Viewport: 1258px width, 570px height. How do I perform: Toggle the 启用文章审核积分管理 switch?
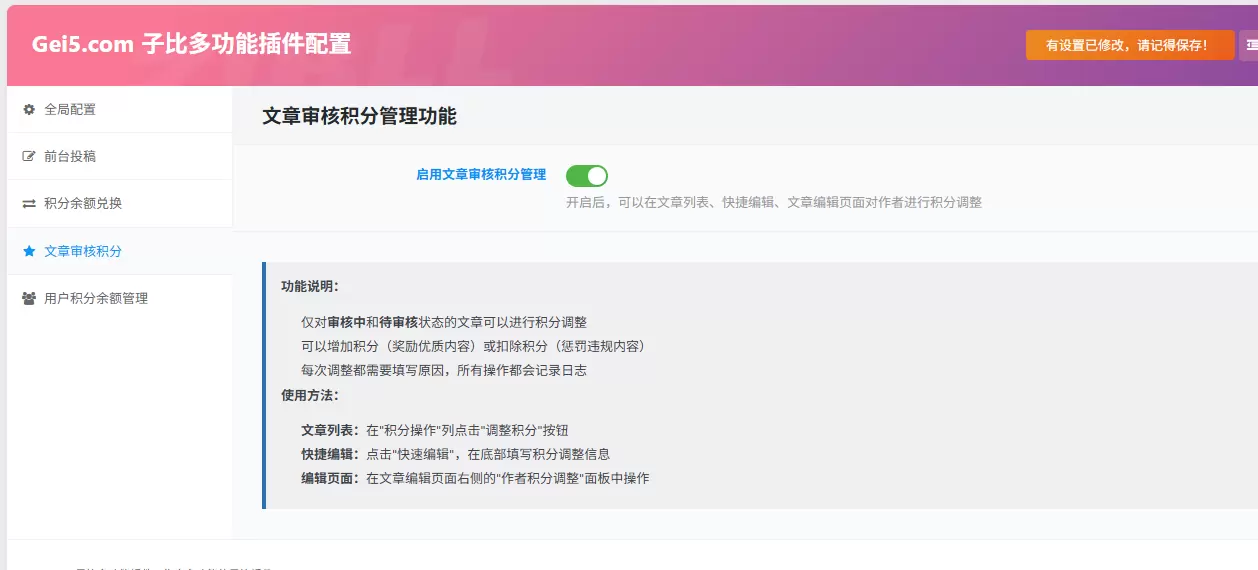coord(587,176)
